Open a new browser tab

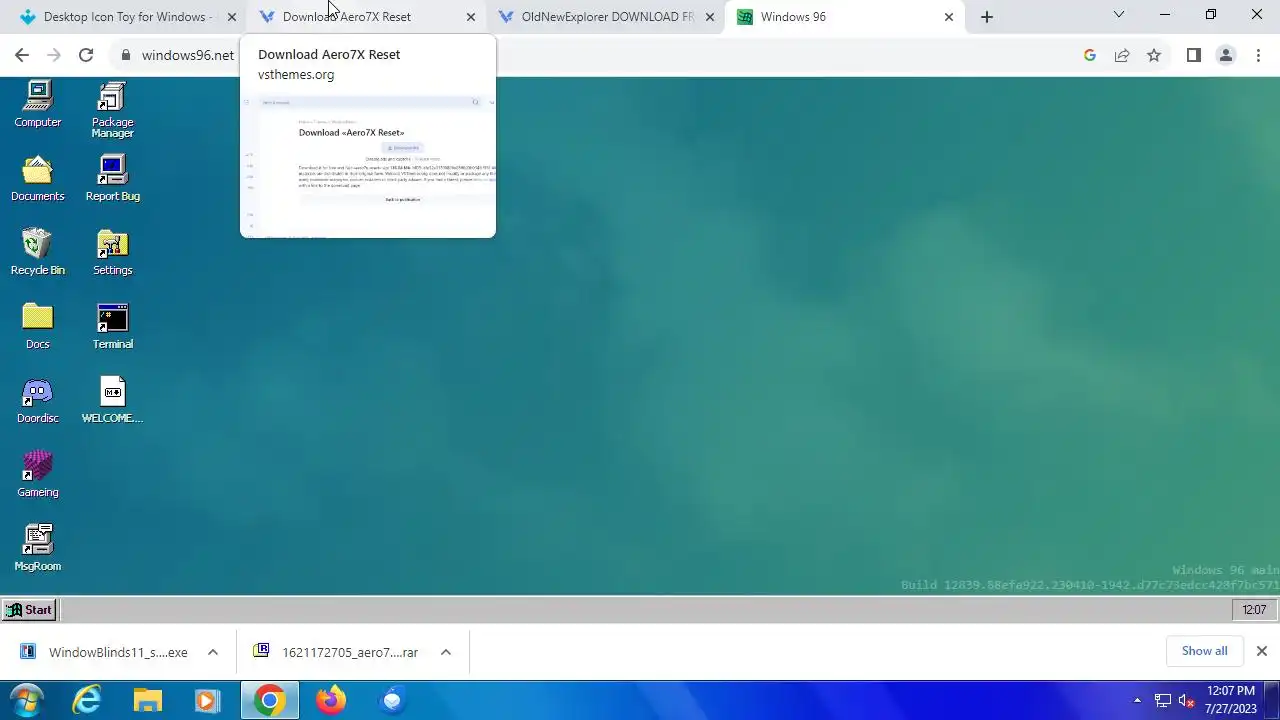[x=987, y=17]
